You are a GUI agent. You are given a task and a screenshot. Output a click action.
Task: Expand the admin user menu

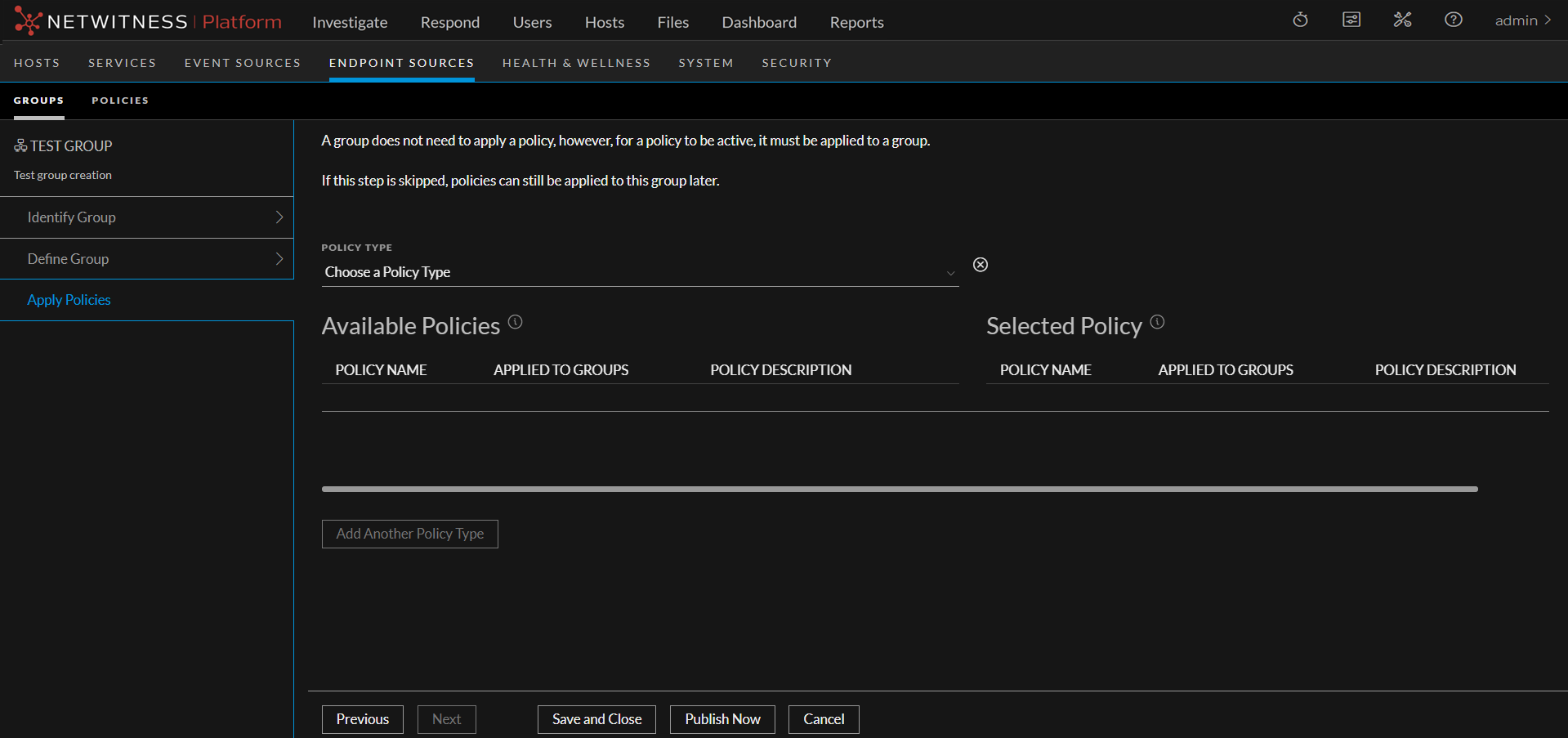pos(1522,20)
